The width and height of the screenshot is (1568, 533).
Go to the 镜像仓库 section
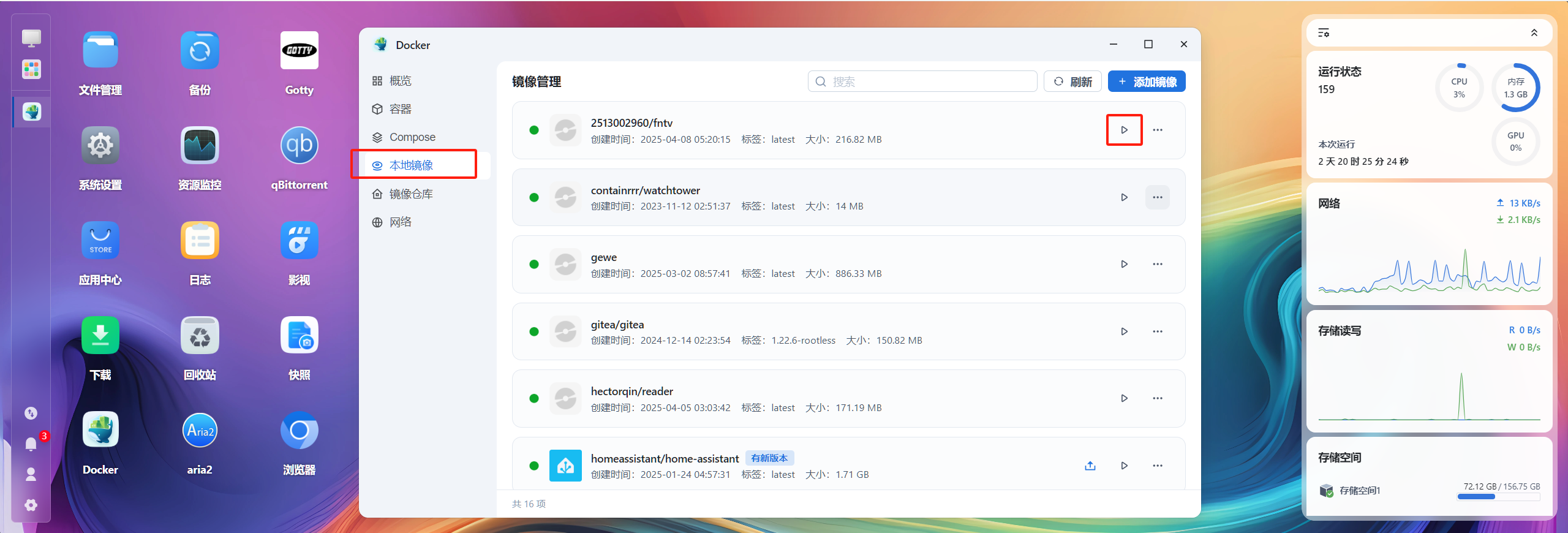click(x=410, y=194)
